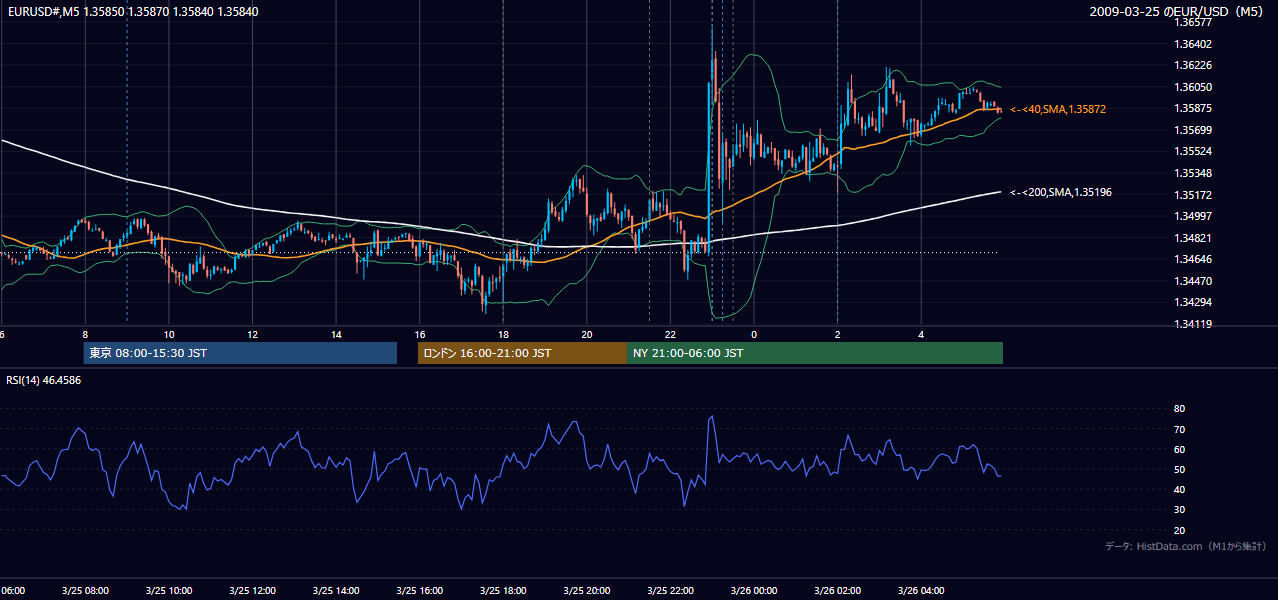1278x600 pixels.
Task: Click RSI scale level 70
Action: (1179, 429)
